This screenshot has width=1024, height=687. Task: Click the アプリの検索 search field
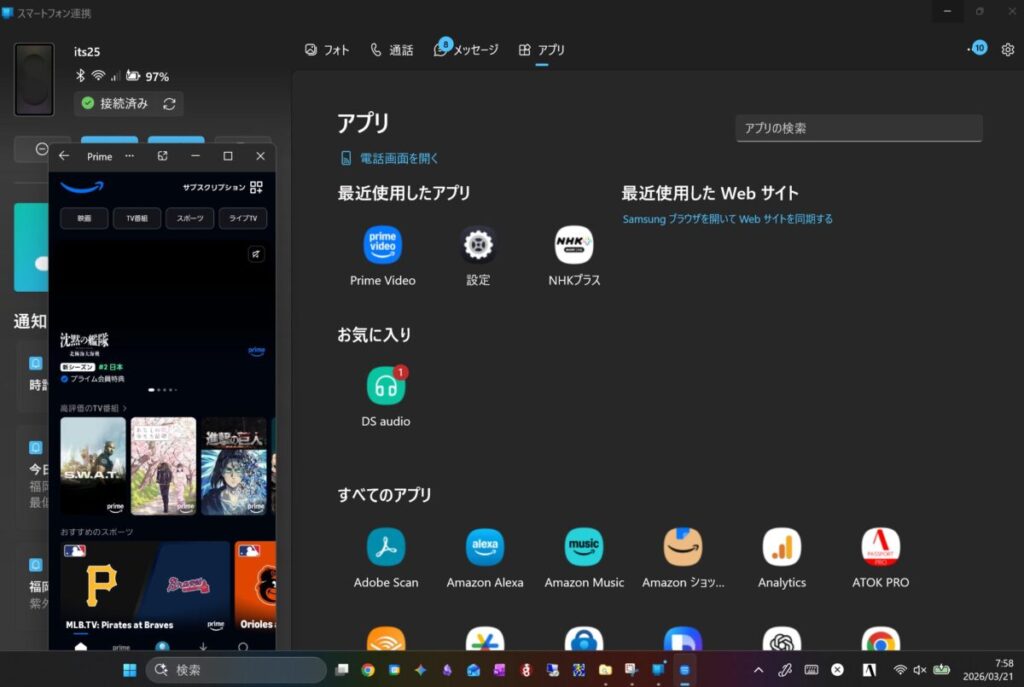coord(858,128)
